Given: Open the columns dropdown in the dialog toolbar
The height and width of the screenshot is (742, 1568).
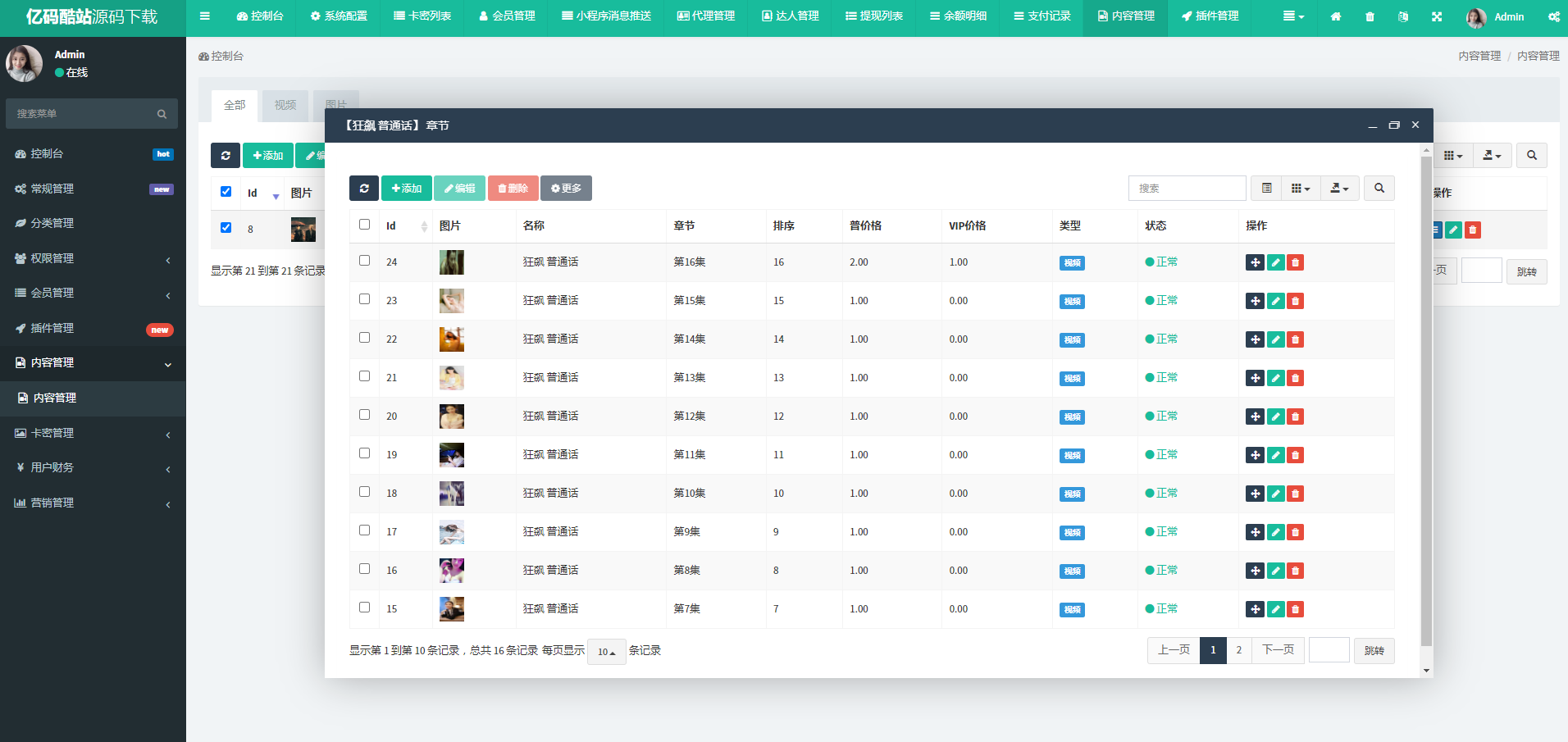Looking at the screenshot, I should pos(1301,189).
